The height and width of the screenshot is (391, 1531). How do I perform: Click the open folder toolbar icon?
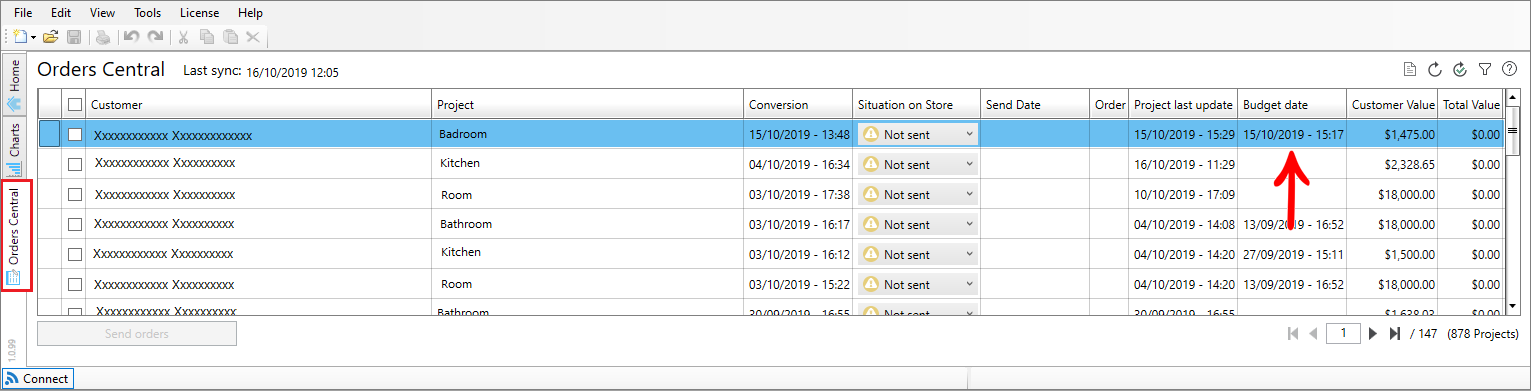click(50, 37)
